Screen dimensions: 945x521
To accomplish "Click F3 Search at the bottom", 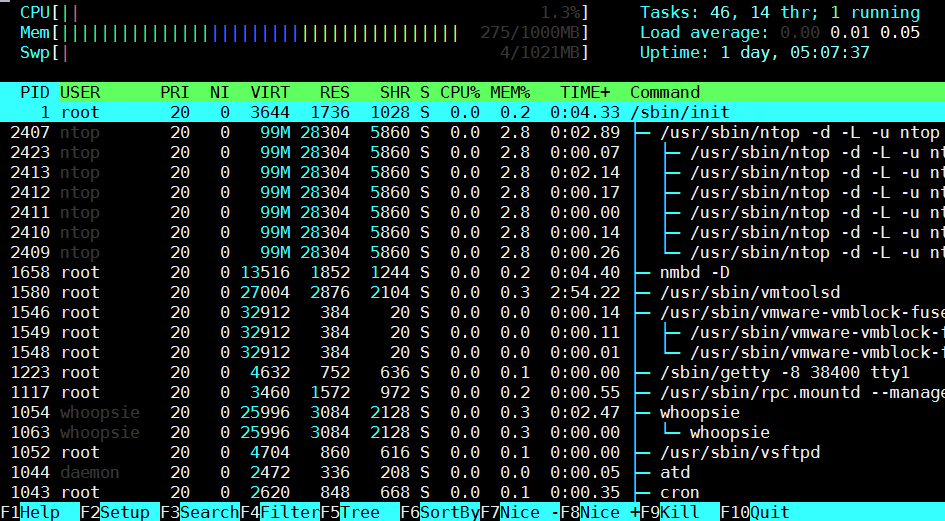I will point(200,512).
